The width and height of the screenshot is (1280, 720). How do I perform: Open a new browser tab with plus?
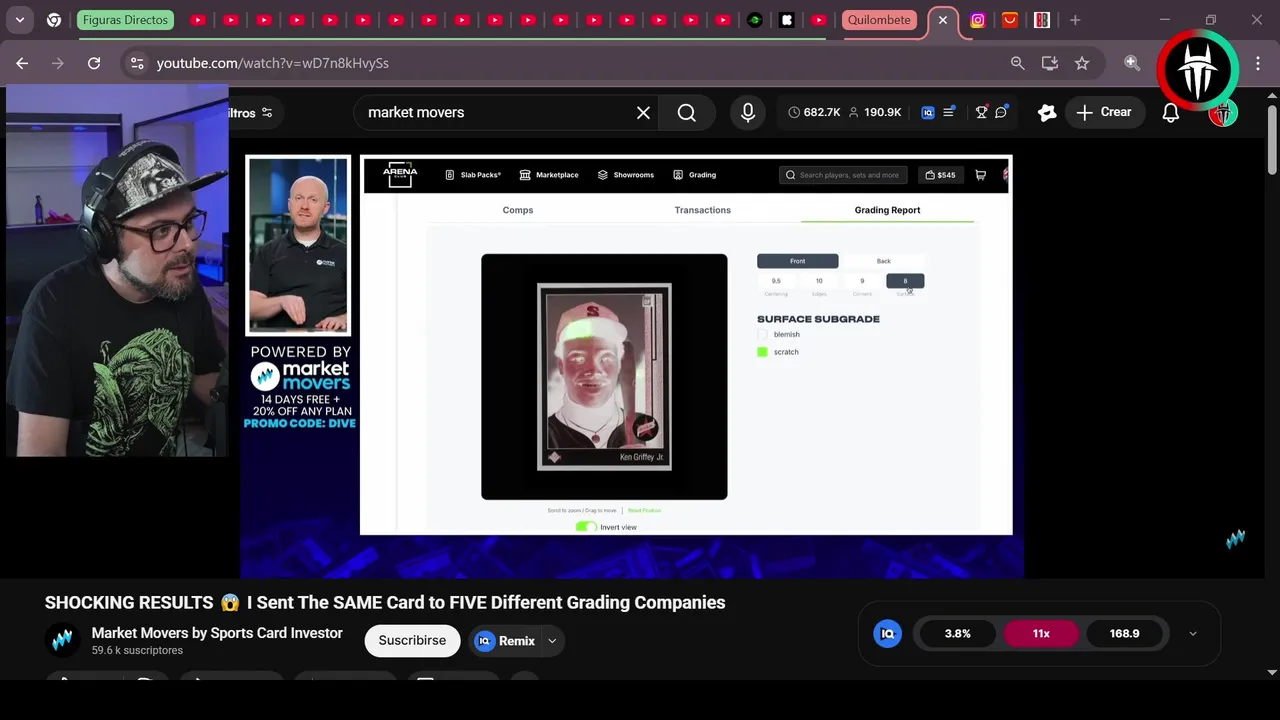point(1075,20)
